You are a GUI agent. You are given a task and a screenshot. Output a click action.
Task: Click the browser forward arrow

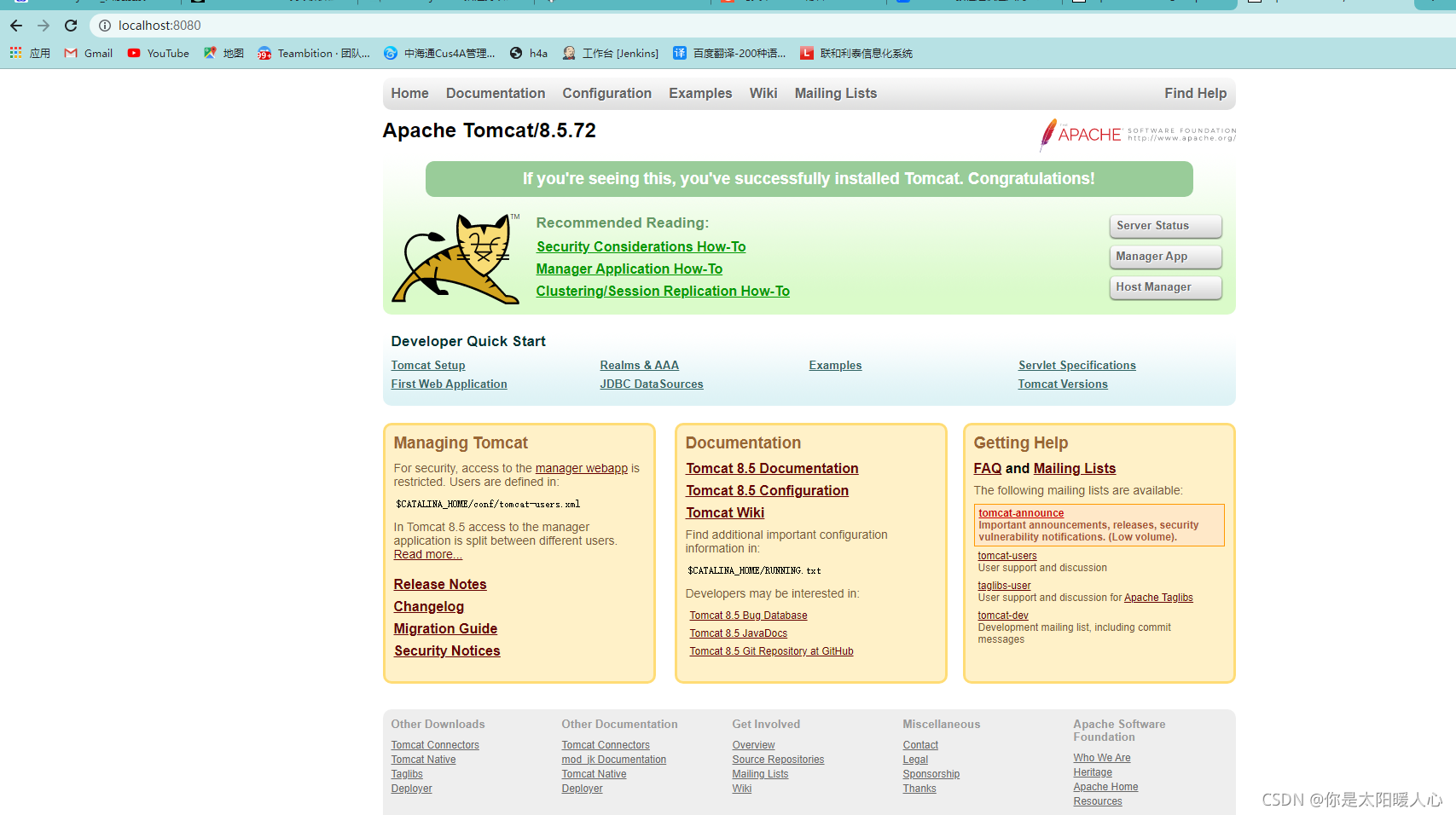pos(44,26)
